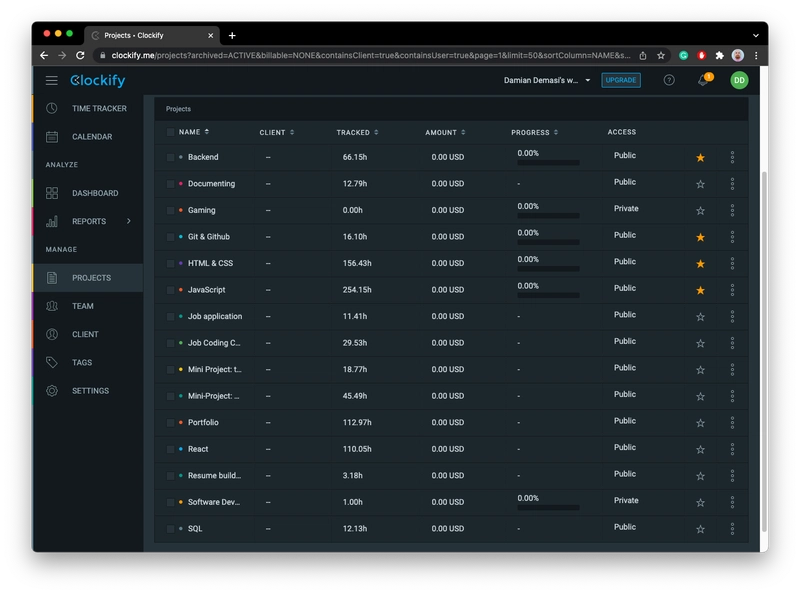Viewport: 800px width, 594px height.
Task: Unfavorite the JavaScript project star
Action: point(701,290)
